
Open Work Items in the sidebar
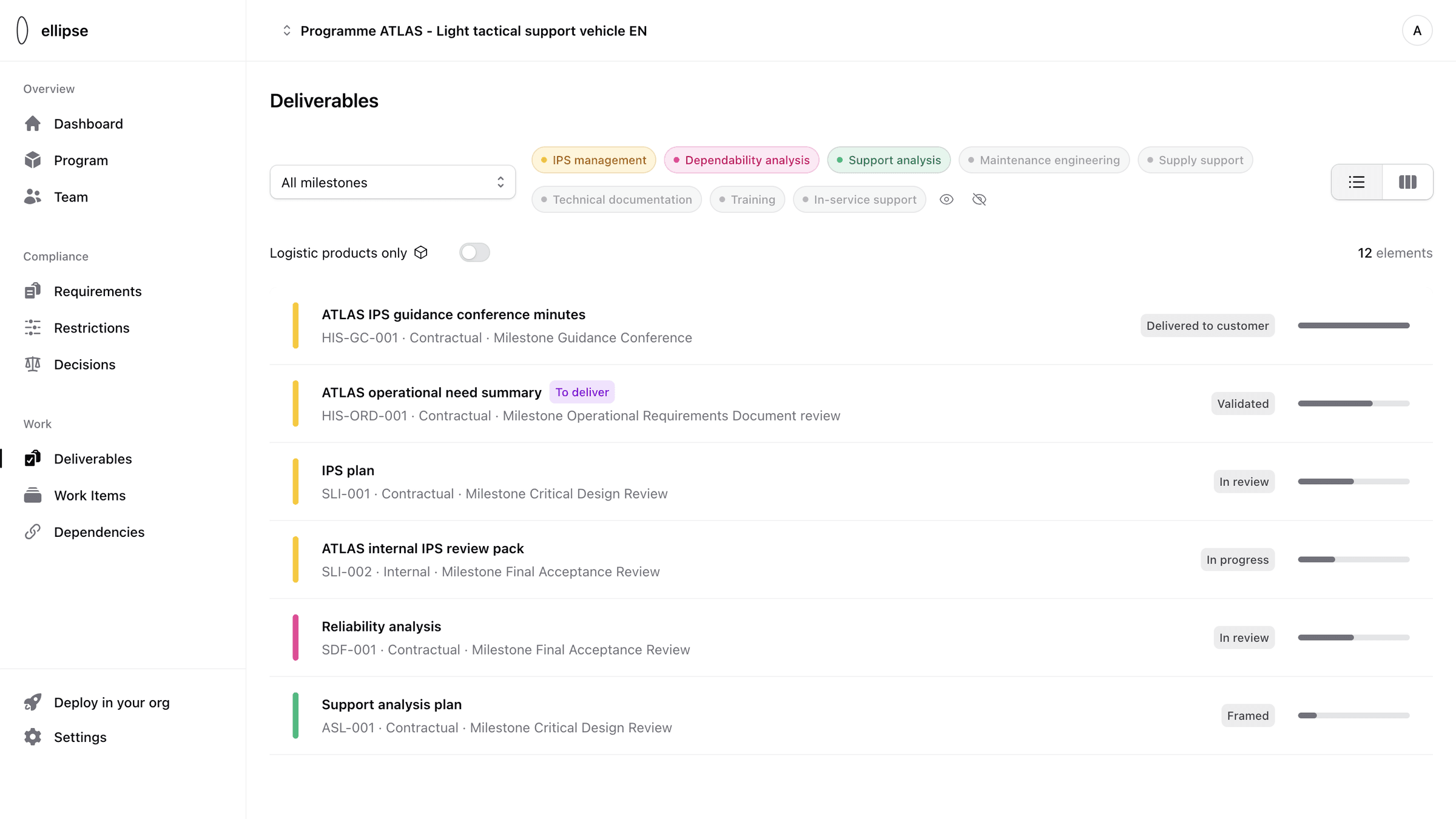pos(90,495)
